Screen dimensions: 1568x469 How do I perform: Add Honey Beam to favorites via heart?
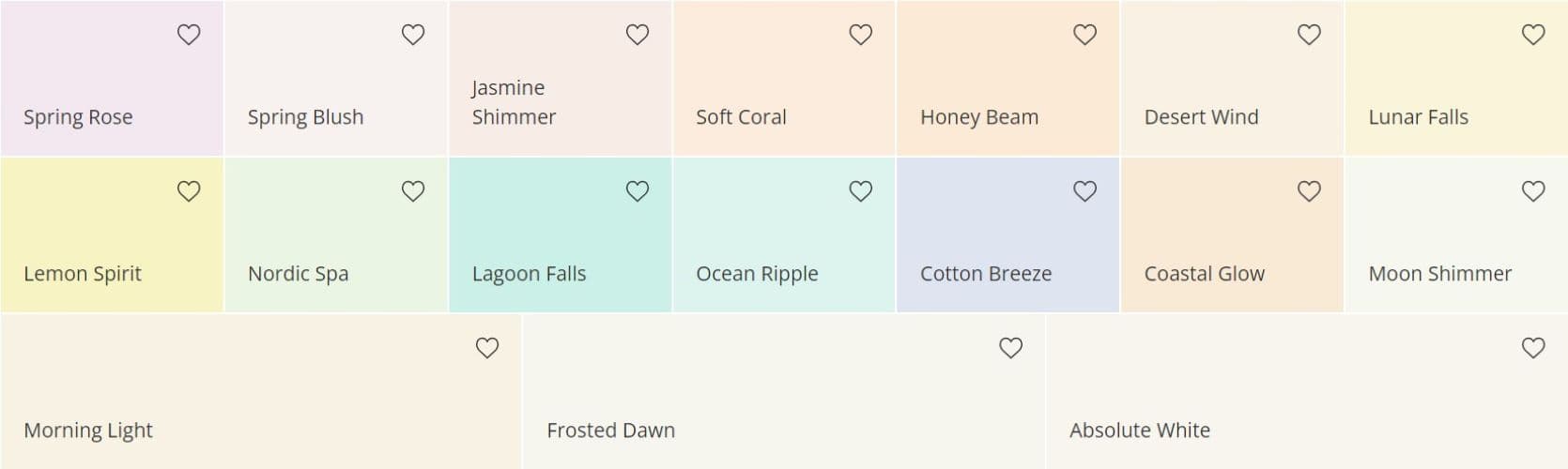(x=1084, y=35)
